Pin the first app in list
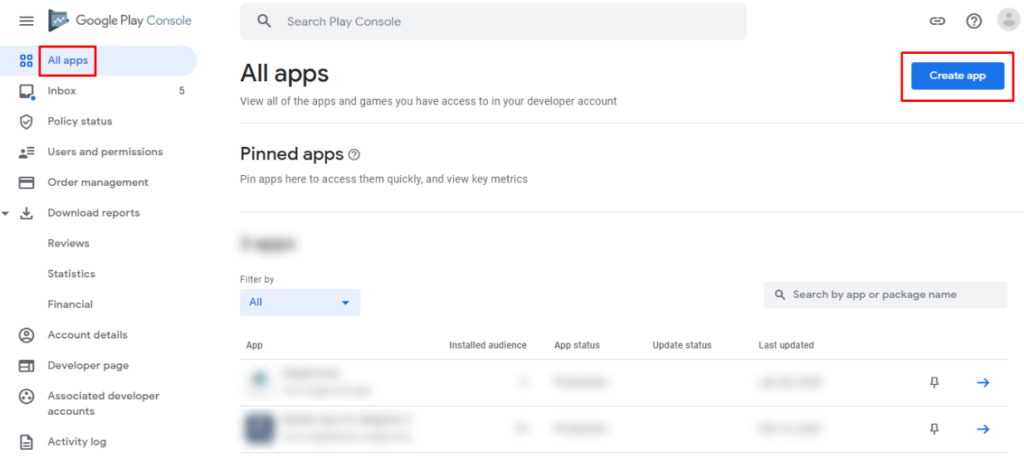The width and height of the screenshot is (1024, 458). (x=934, y=382)
